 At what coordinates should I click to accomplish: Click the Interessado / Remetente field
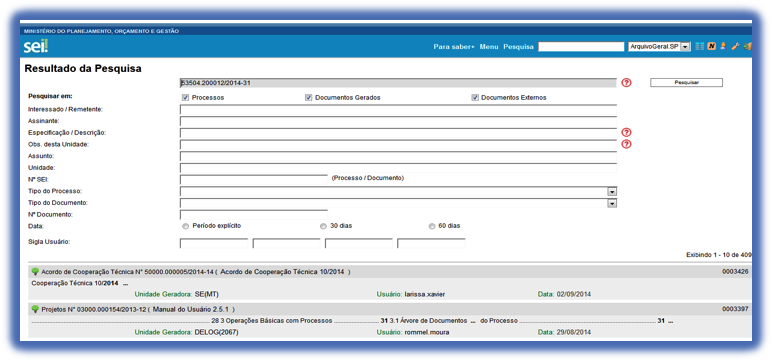398,109
